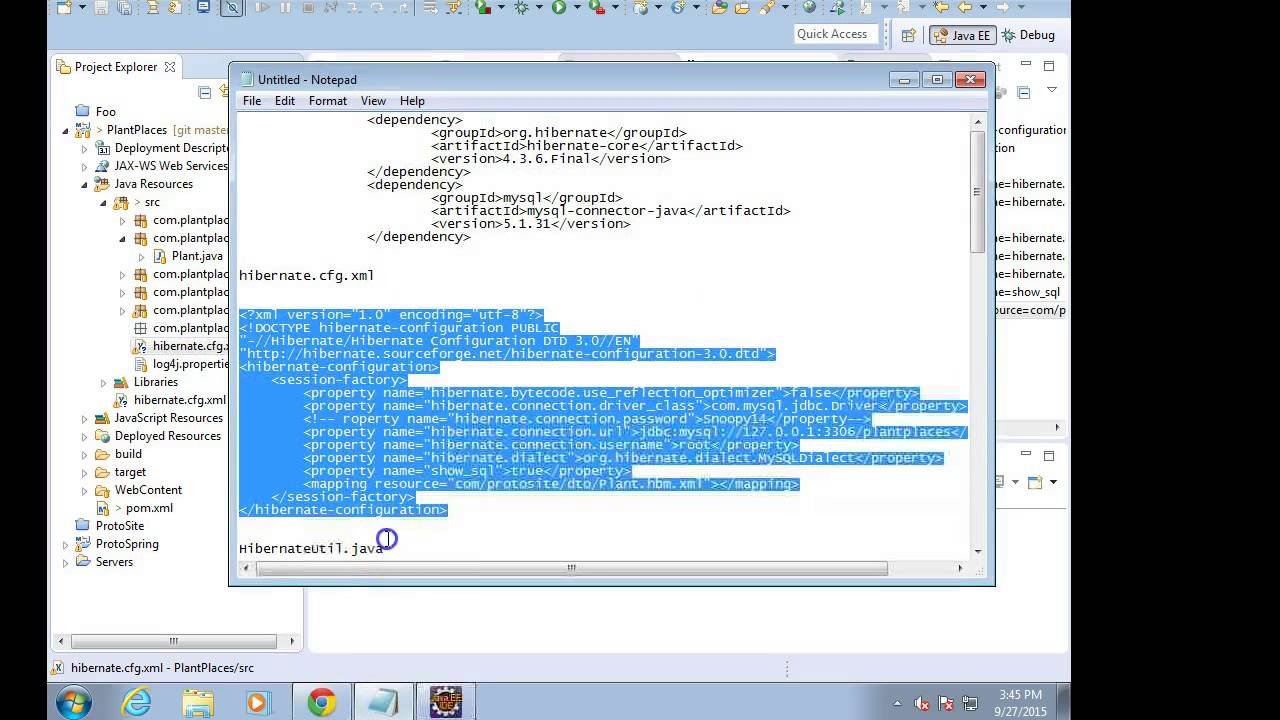Click the Eclipse icon on the taskbar
This screenshot has height=720, width=1280.
pyautogui.click(x=445, y=702)
